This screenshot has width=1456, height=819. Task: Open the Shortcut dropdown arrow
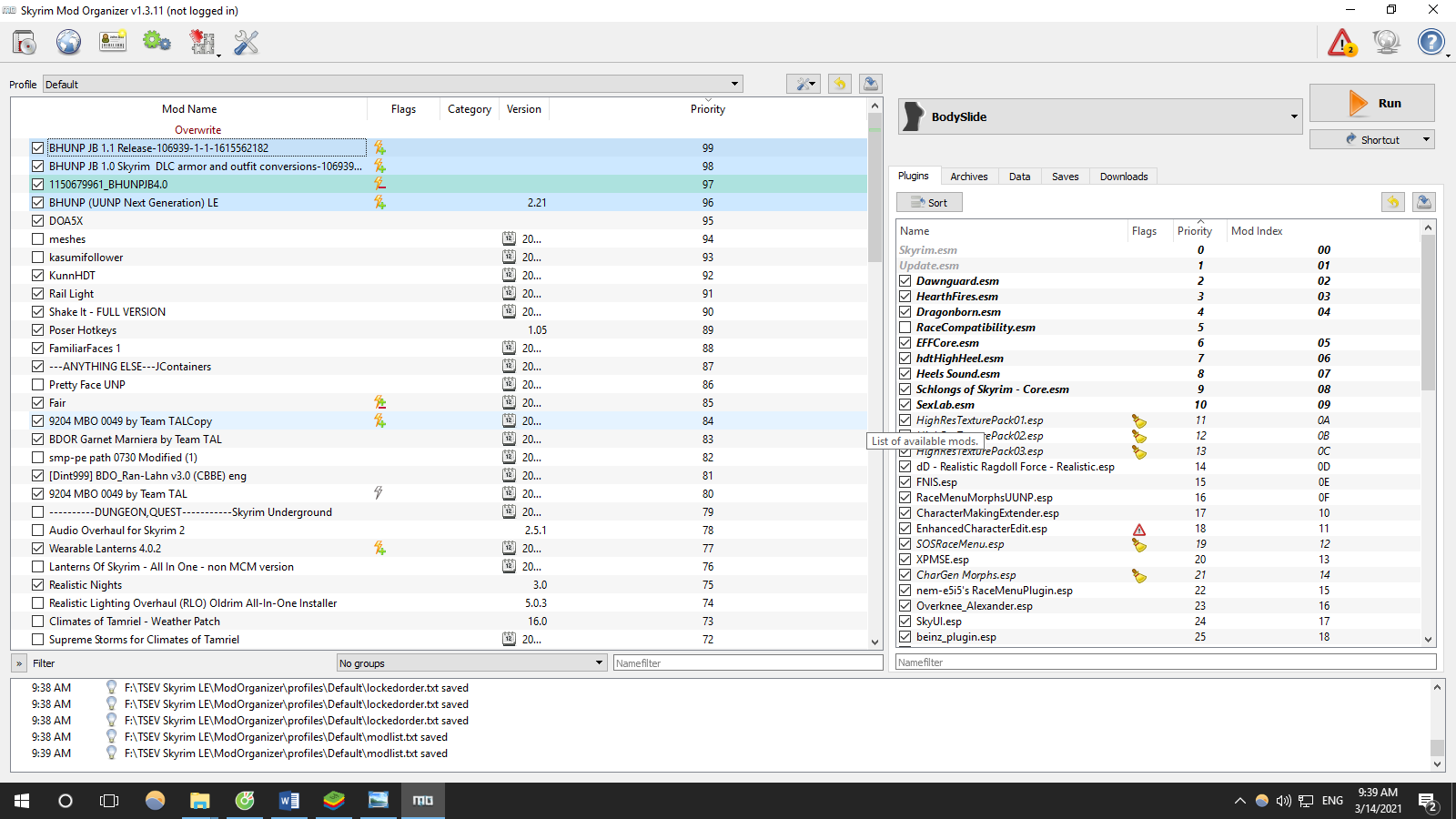click(x=1426, y=139)
